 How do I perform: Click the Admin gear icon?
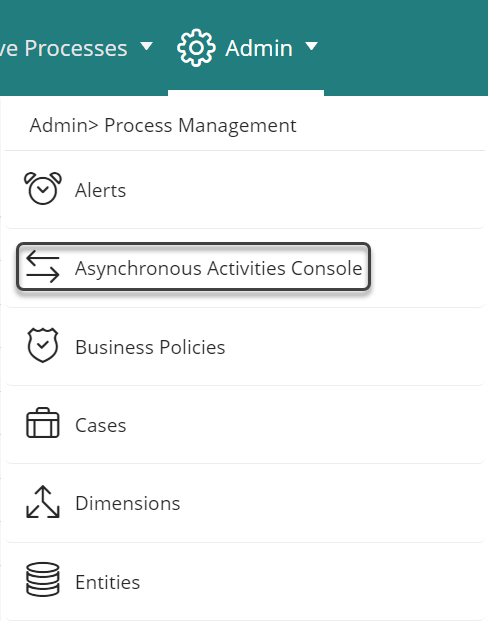[x=196, y=48]
